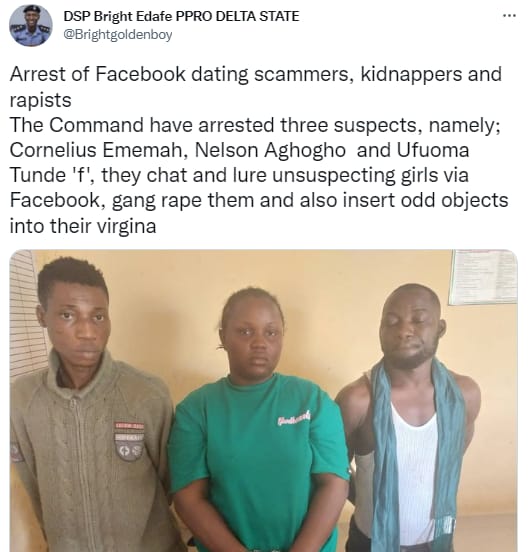Screen dimensions: 532x552
Task: Click the word "rapists" in the tweet
Action: 40,100
